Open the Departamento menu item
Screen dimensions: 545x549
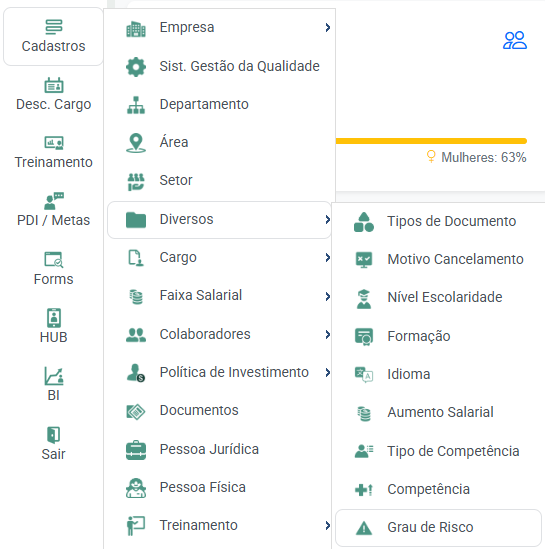(x=219, y=104)
